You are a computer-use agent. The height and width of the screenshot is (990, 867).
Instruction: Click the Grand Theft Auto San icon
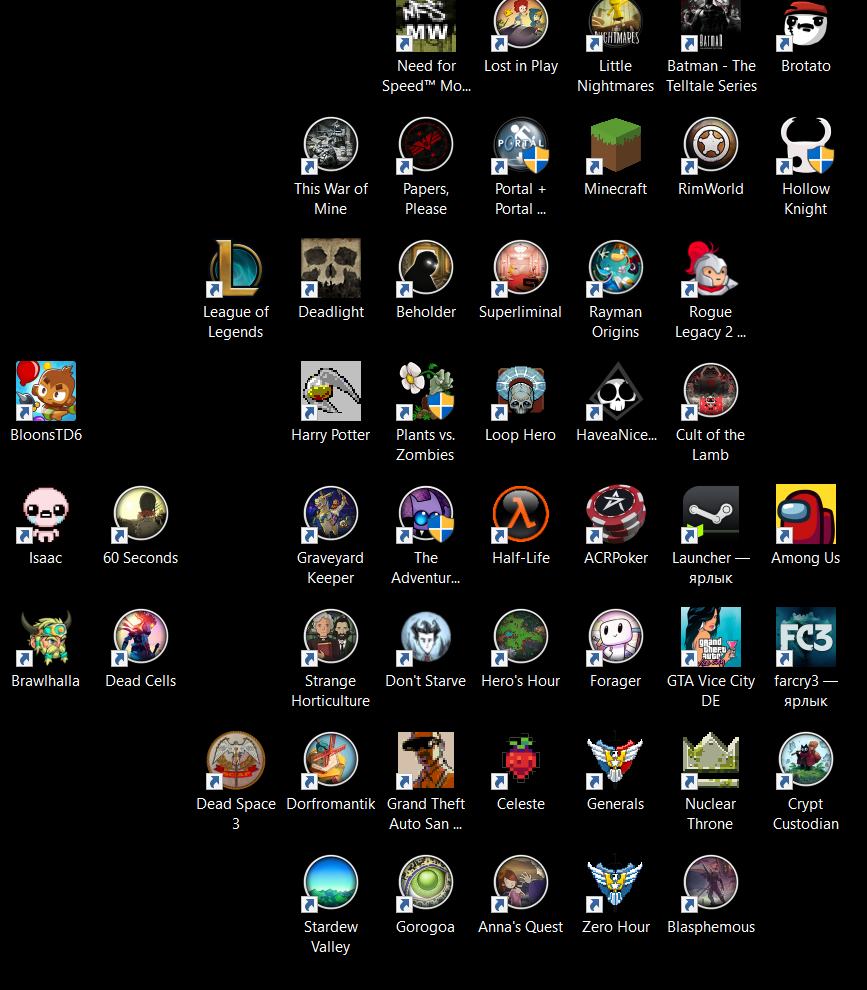click(426, 761)
